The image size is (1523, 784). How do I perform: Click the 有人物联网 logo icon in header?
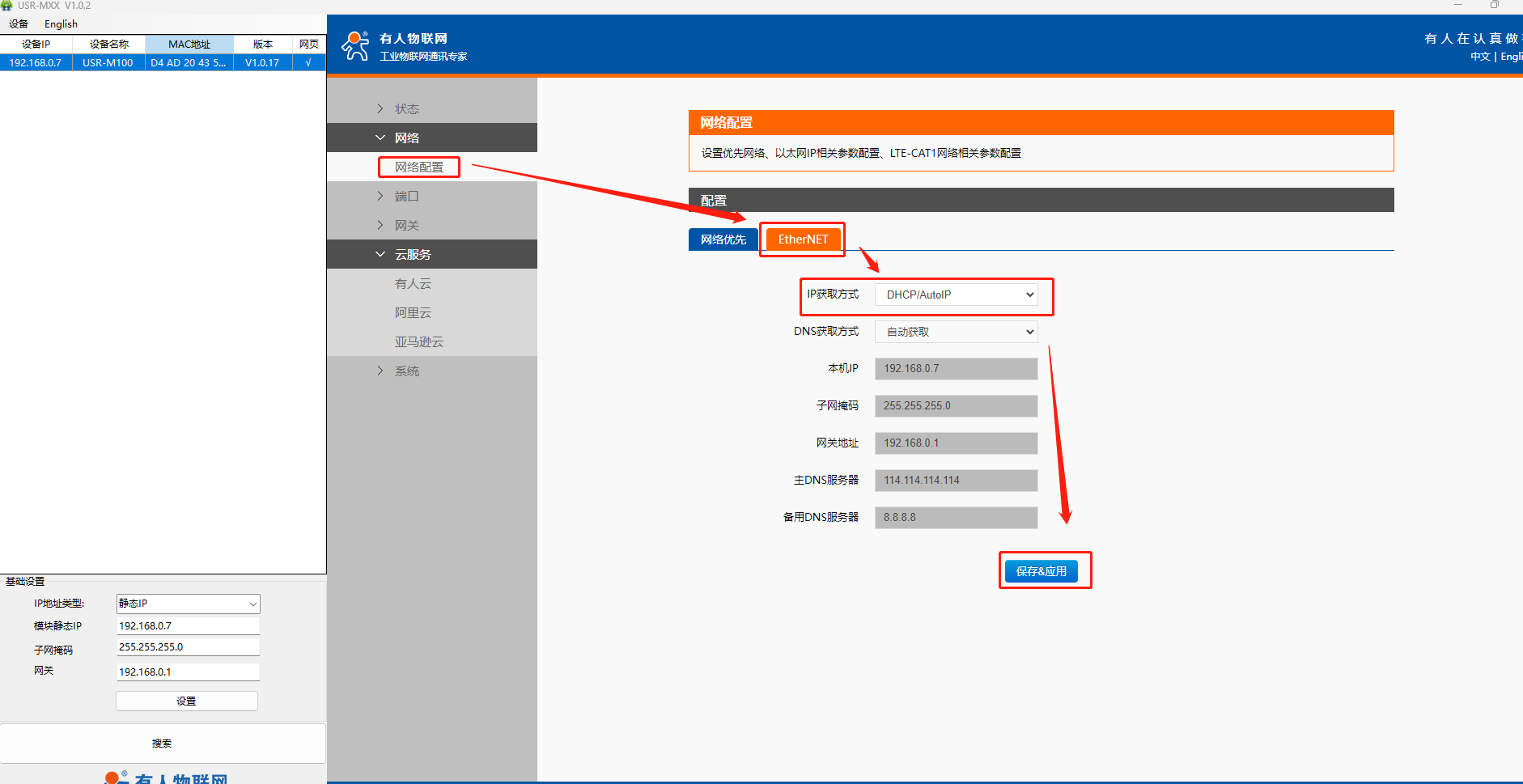pos(354,46)
